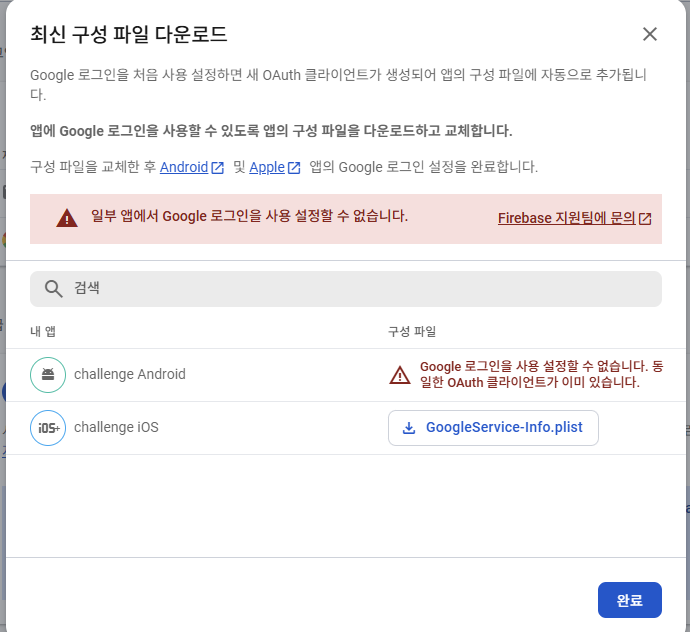Image resolution: width=690 pixels, height=632 pixels.
Task: Click the red warning triangle in banner
Action: coord(67,218)
